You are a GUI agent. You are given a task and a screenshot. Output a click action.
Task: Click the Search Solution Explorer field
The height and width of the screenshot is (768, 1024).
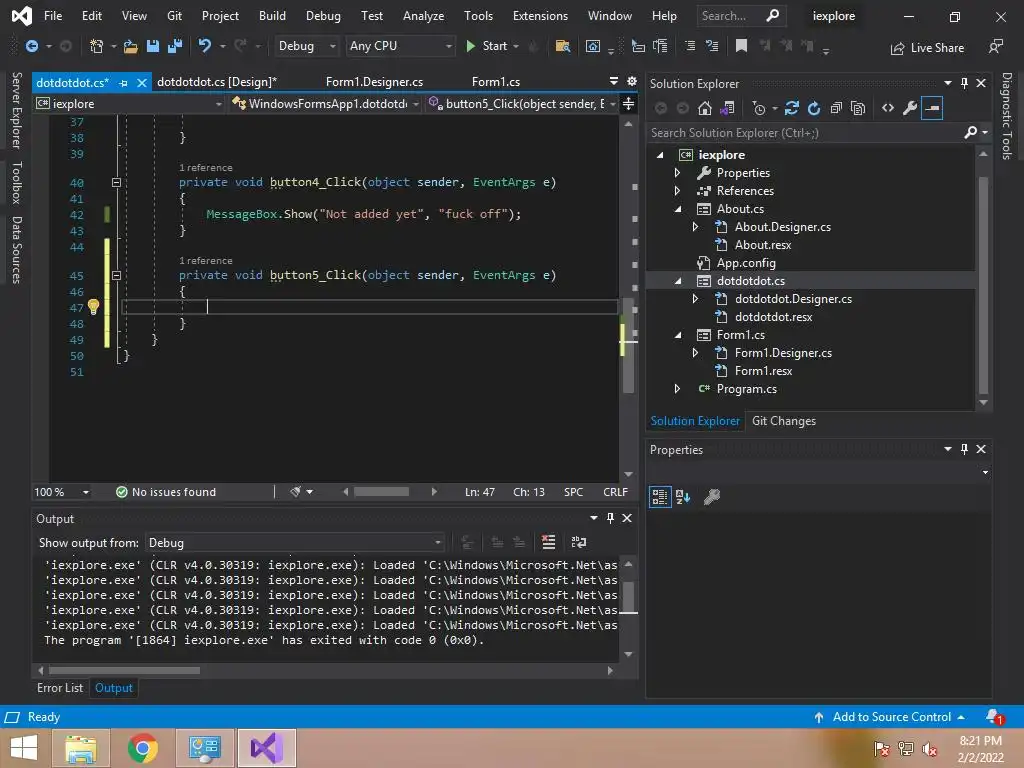click(807, 133)
